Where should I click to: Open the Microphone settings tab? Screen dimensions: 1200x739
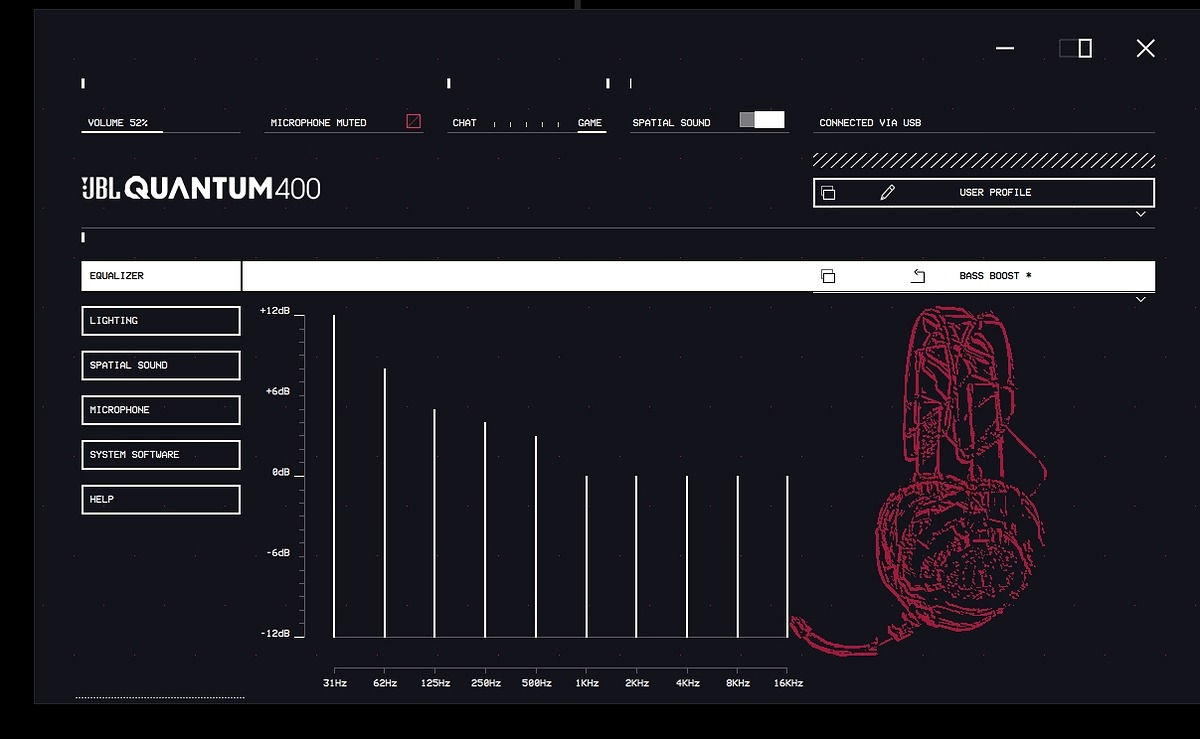tap(161, 410)
